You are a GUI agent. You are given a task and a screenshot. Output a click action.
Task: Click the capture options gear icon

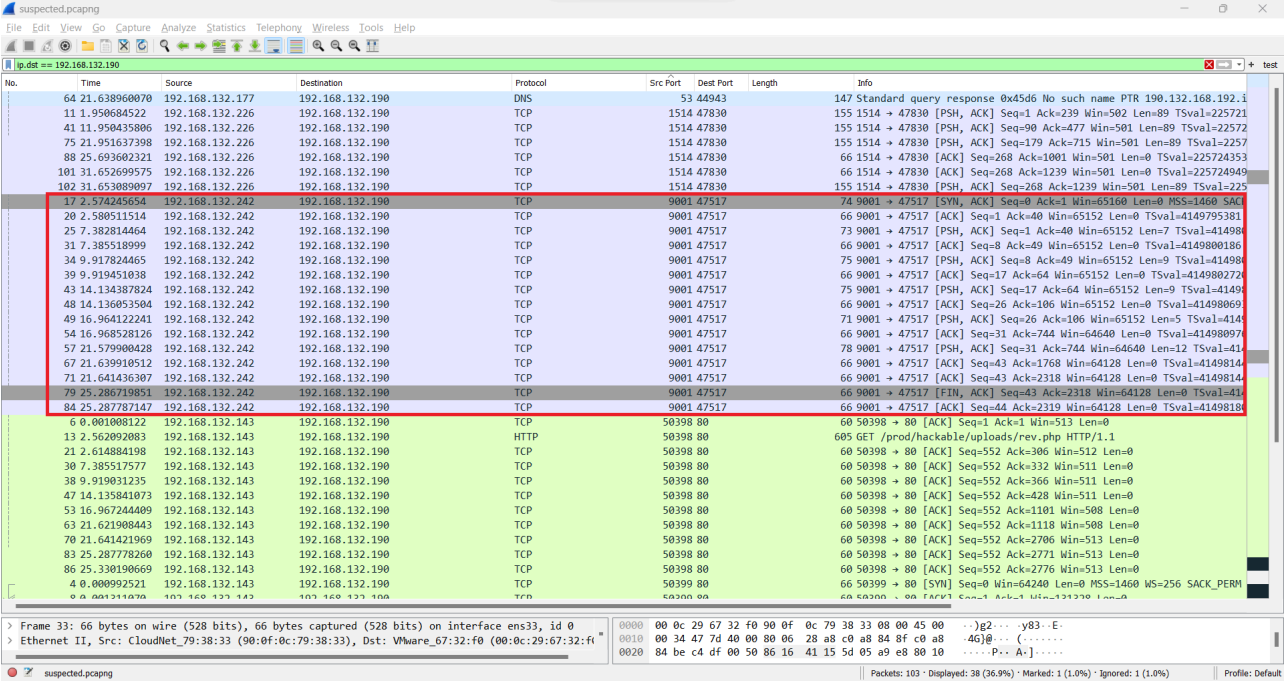[65, 46]
